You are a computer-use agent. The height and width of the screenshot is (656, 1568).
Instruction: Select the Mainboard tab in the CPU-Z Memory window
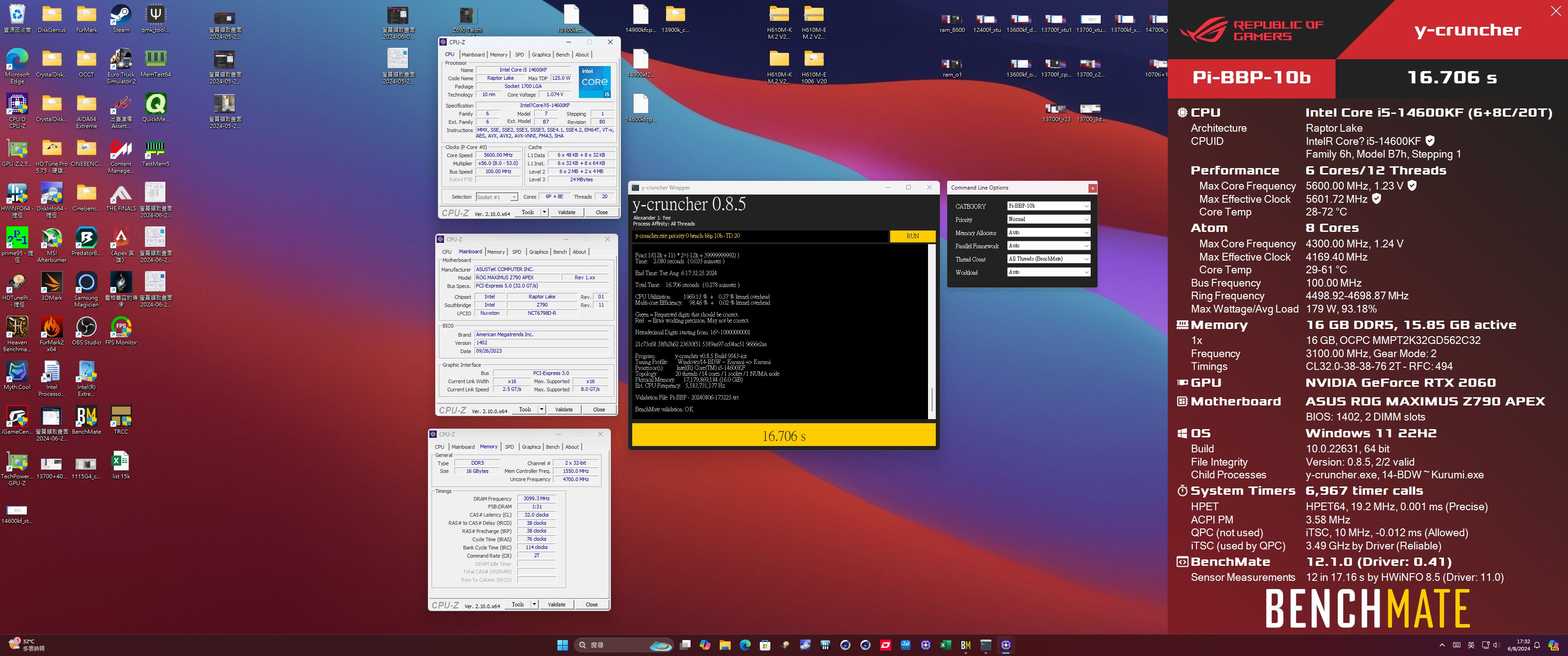click(x=463, y=447)
